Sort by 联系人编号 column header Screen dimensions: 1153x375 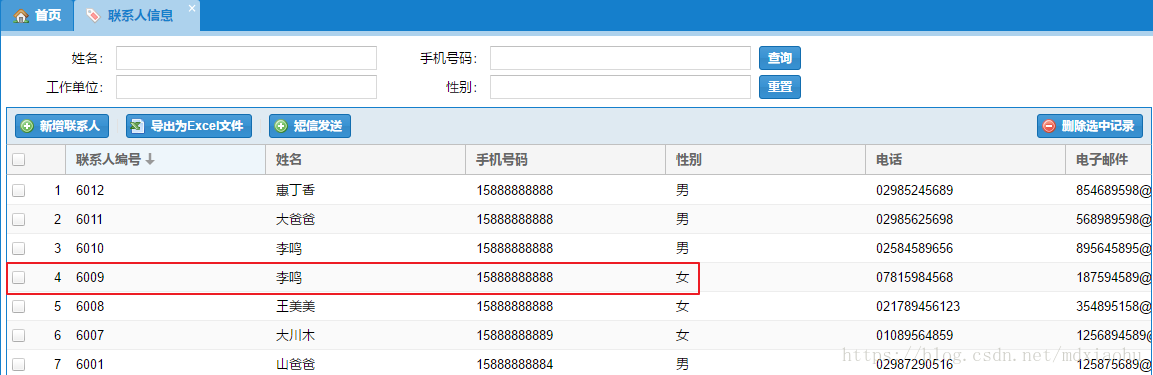click(165, 160)
